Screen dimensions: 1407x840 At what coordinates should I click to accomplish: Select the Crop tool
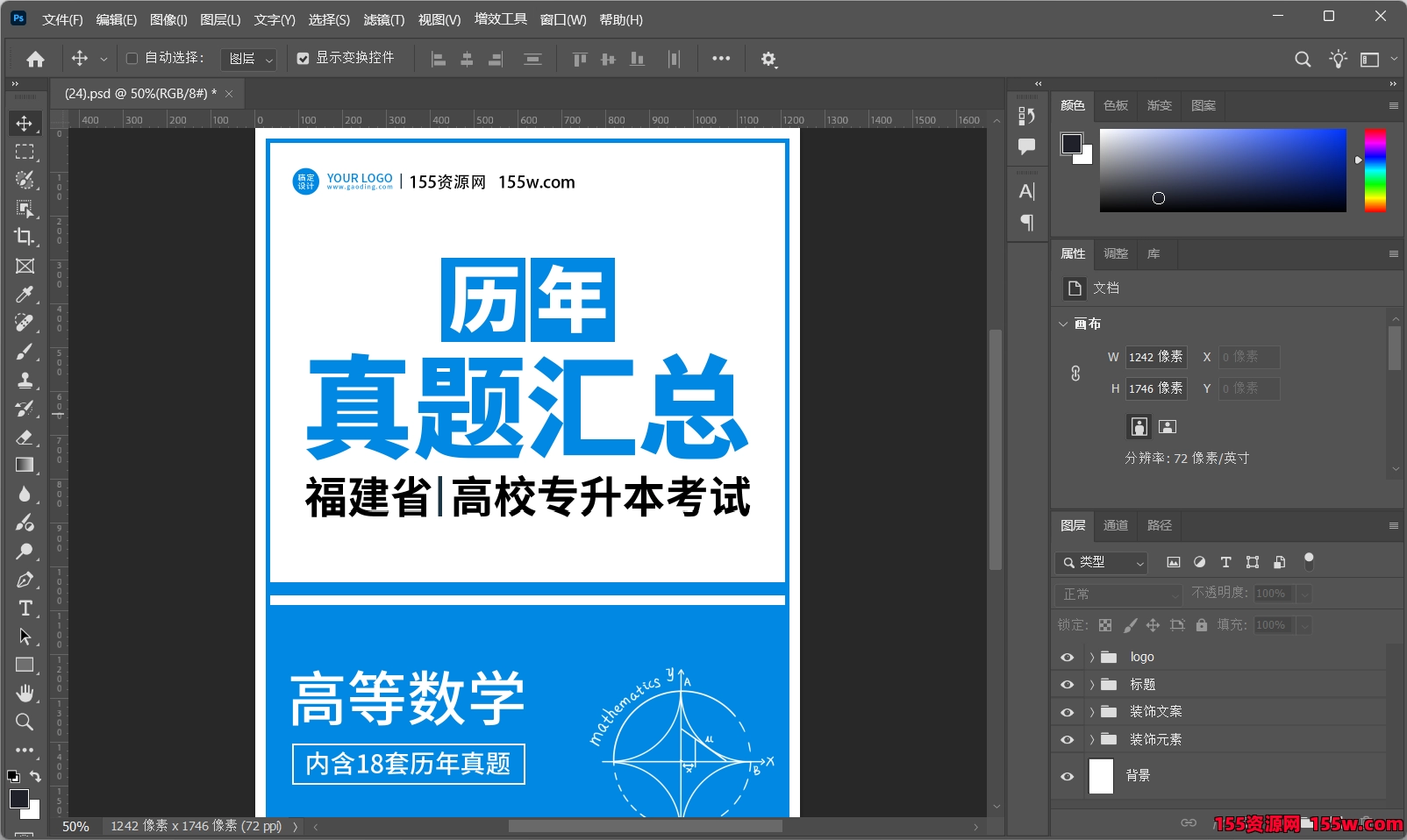click(25, 237)
